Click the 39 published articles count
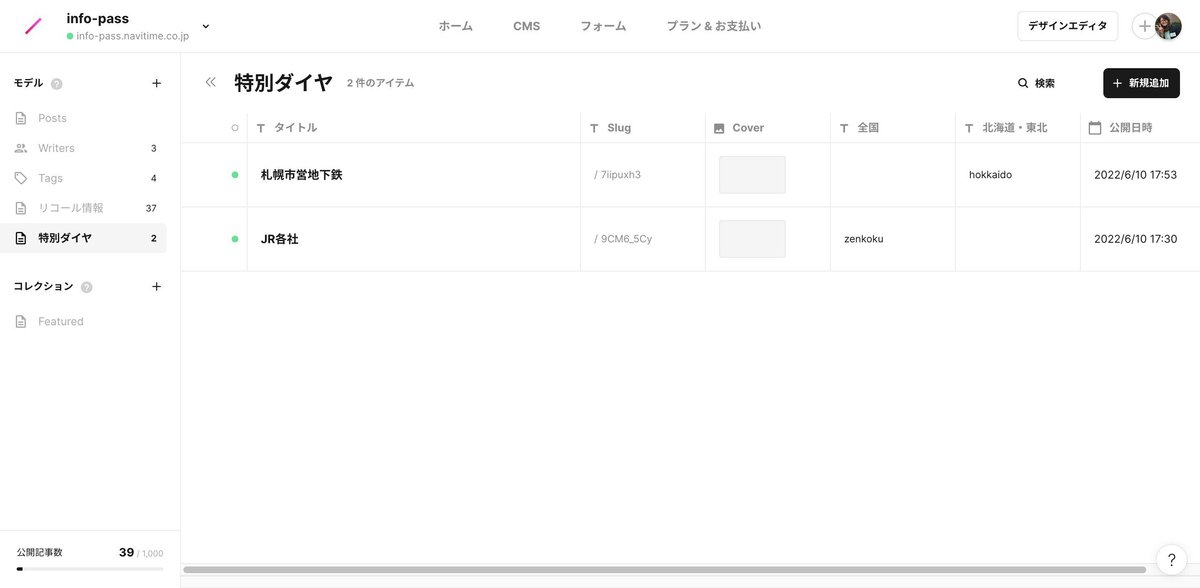This screenshot has width=1200, height=588. click(x=126, y=552)
